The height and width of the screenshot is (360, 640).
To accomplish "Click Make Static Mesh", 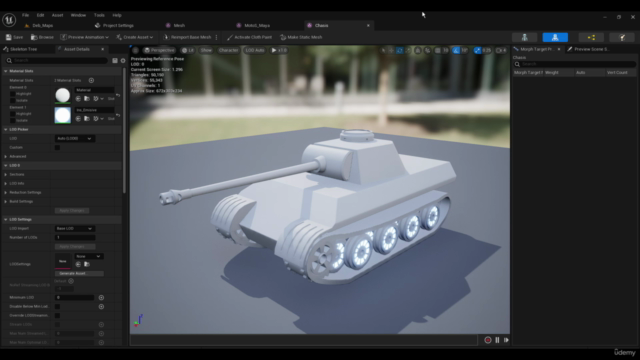I will (301, 37).
